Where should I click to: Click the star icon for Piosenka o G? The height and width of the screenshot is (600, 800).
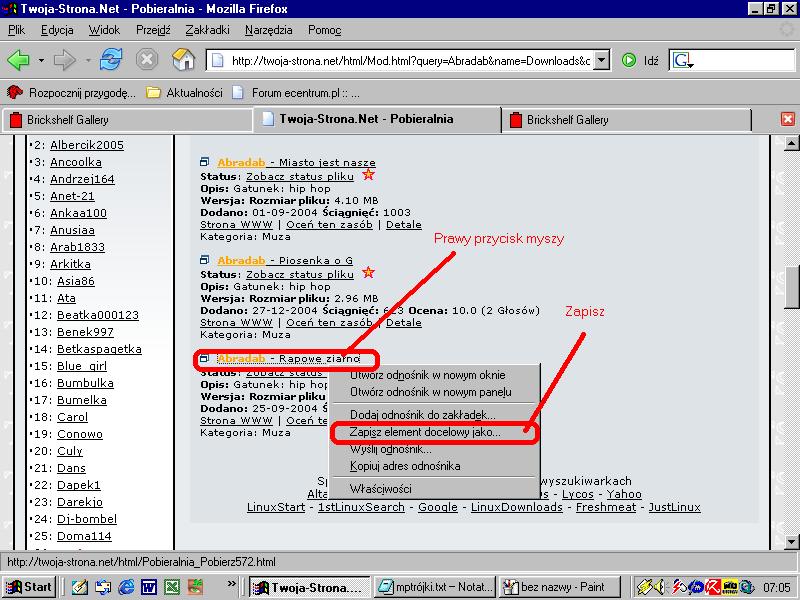[368, 273]
